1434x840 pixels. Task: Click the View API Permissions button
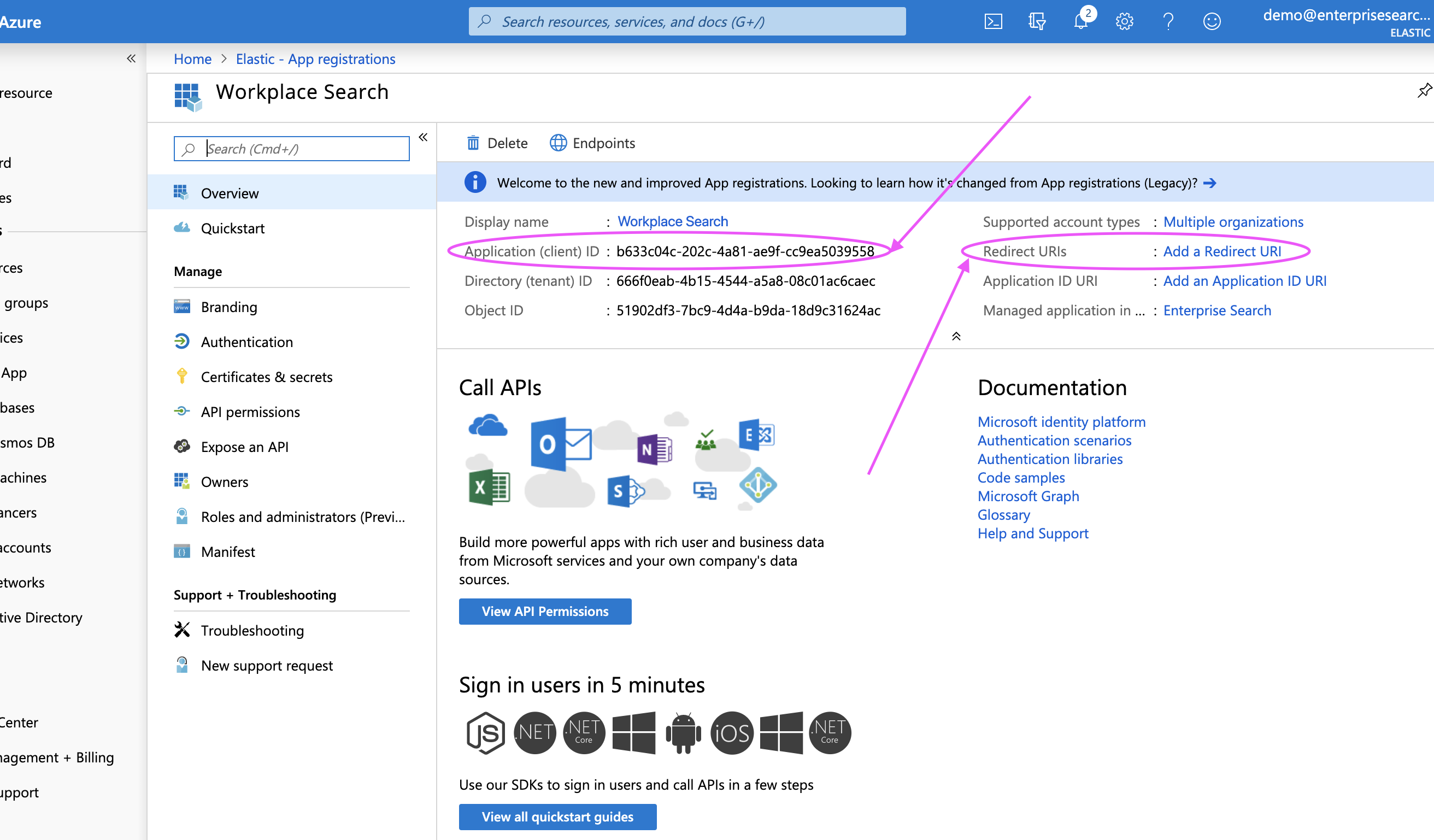click(544, 611)
